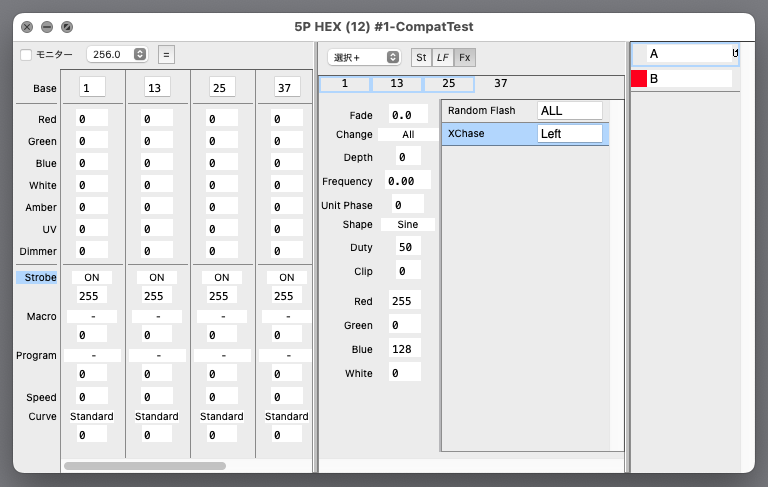Select fixture 13 in the Fx header

[x=397, y=84]
